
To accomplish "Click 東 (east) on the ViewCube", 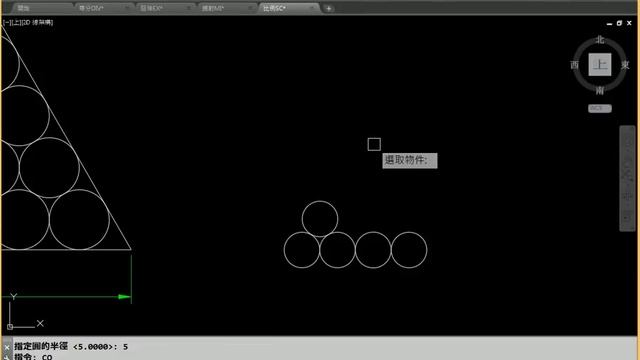I will tap(625, 65).
